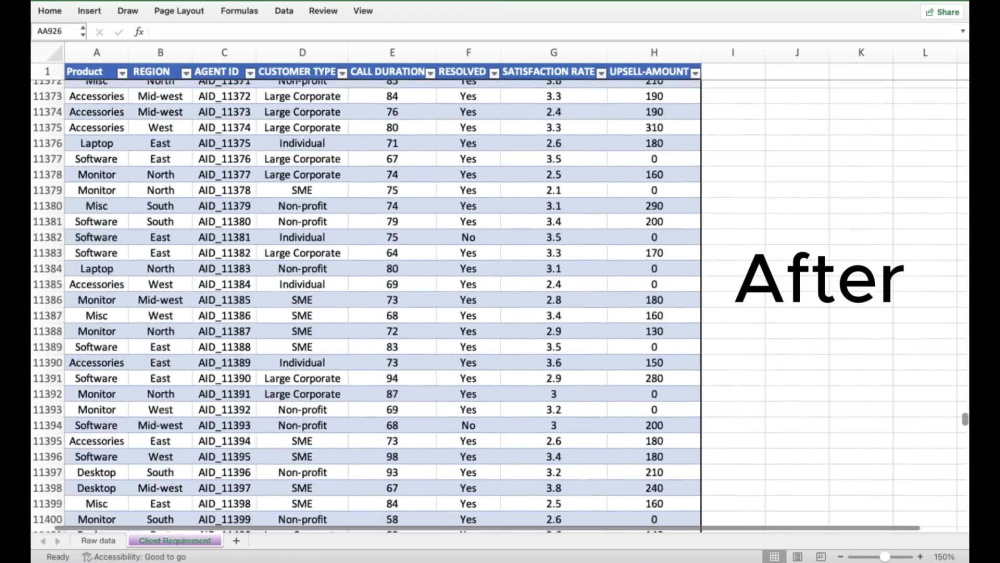The height and width of the screenshot is (563, 1000).
Task: Click call duration 98 in row 11396
Action: (392, 457)
